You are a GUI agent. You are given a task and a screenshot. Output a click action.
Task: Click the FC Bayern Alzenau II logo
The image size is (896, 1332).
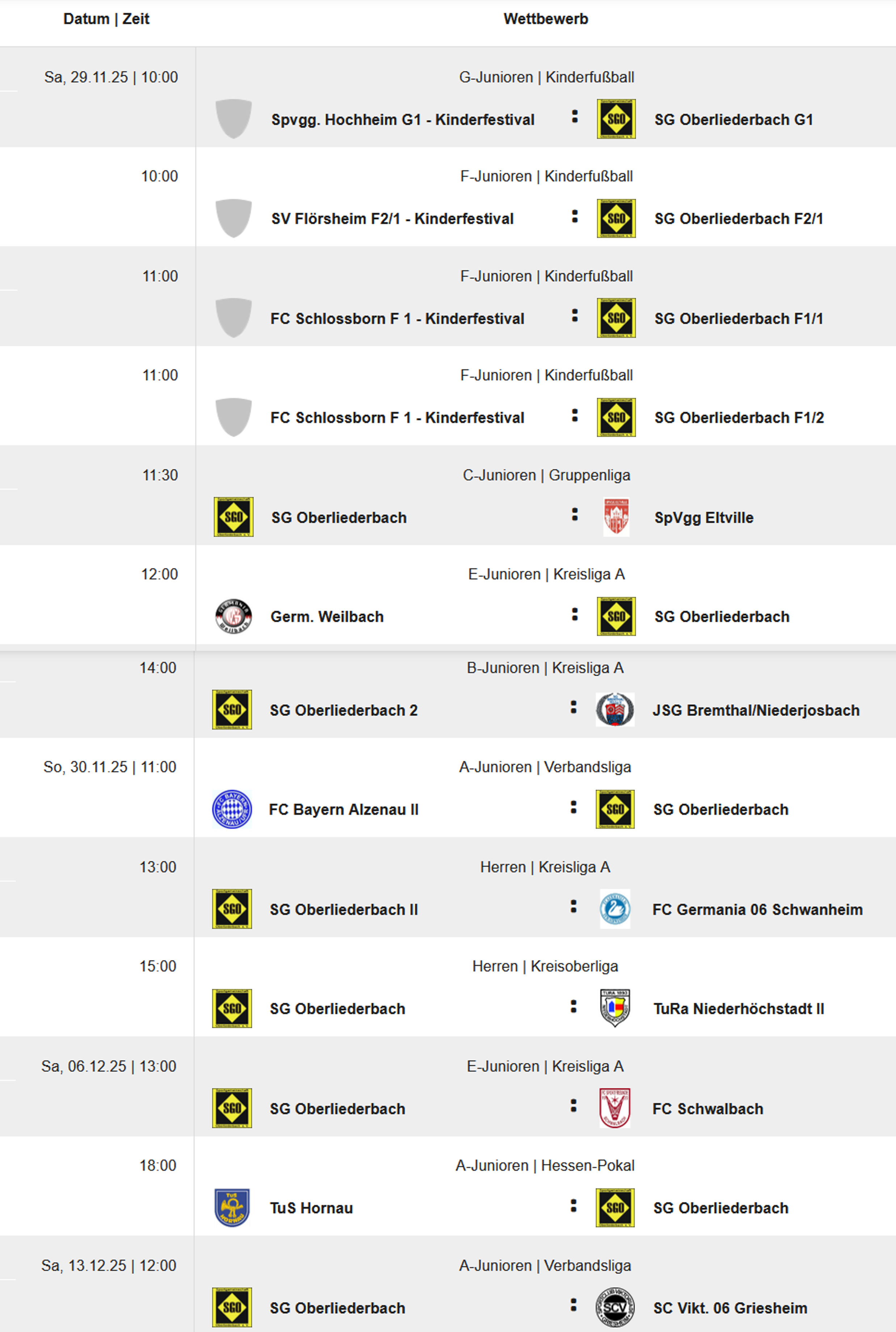point(232,809)
